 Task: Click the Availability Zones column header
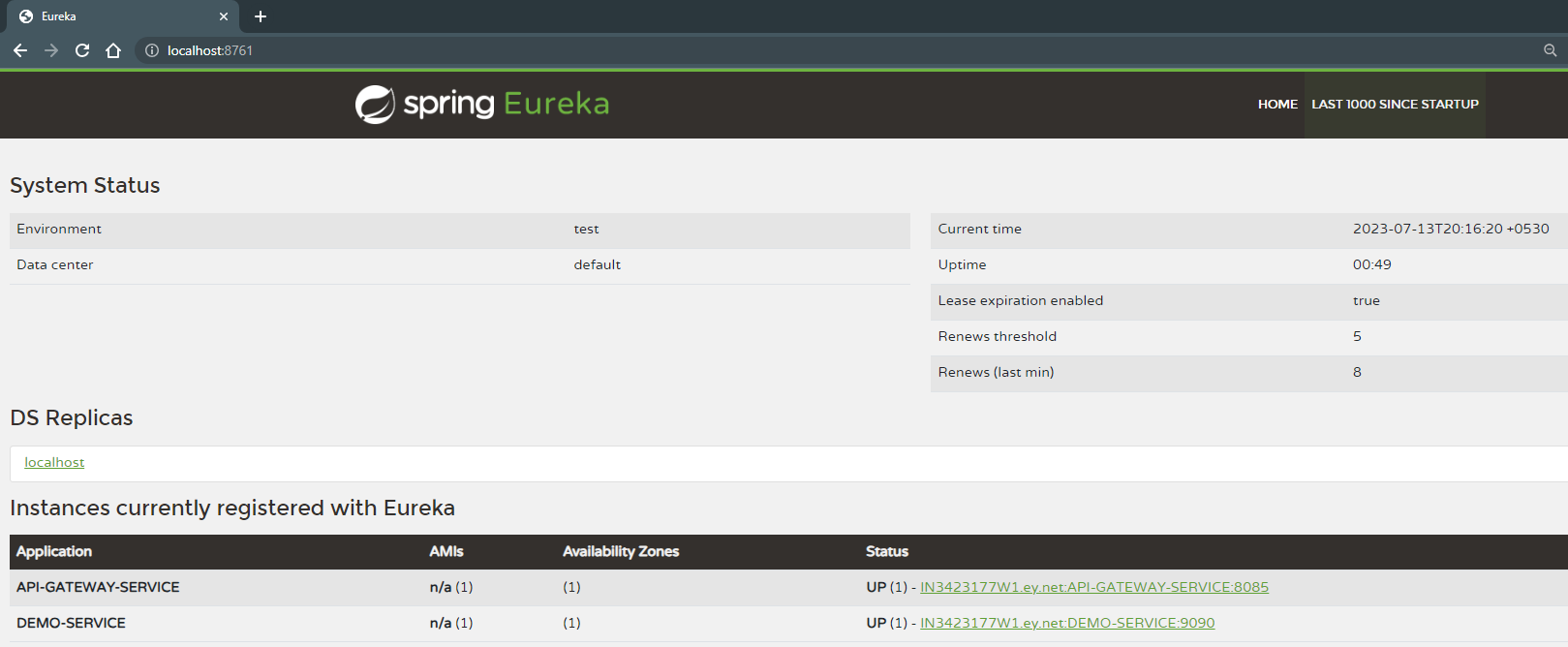coord(621,552)
